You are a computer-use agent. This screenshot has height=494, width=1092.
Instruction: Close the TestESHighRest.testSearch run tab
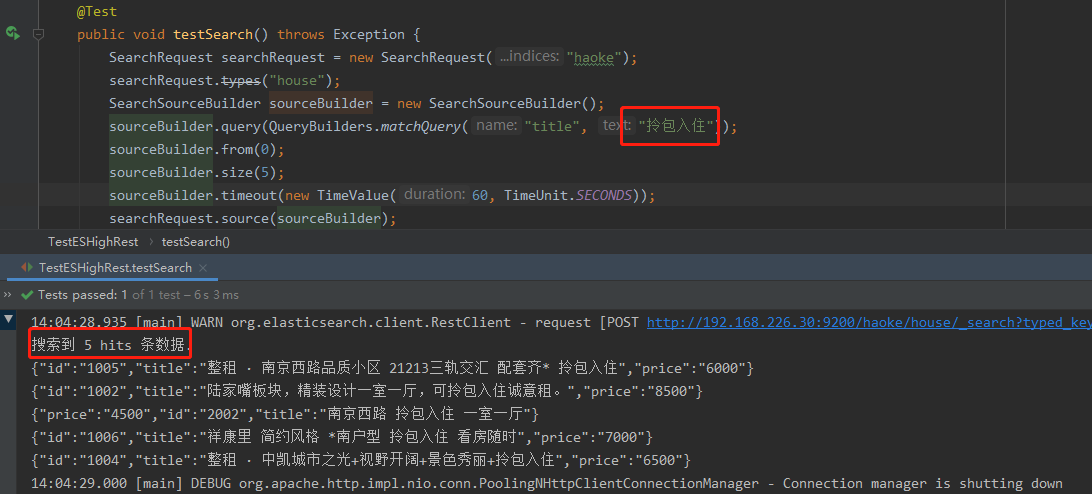coord(203,268)
